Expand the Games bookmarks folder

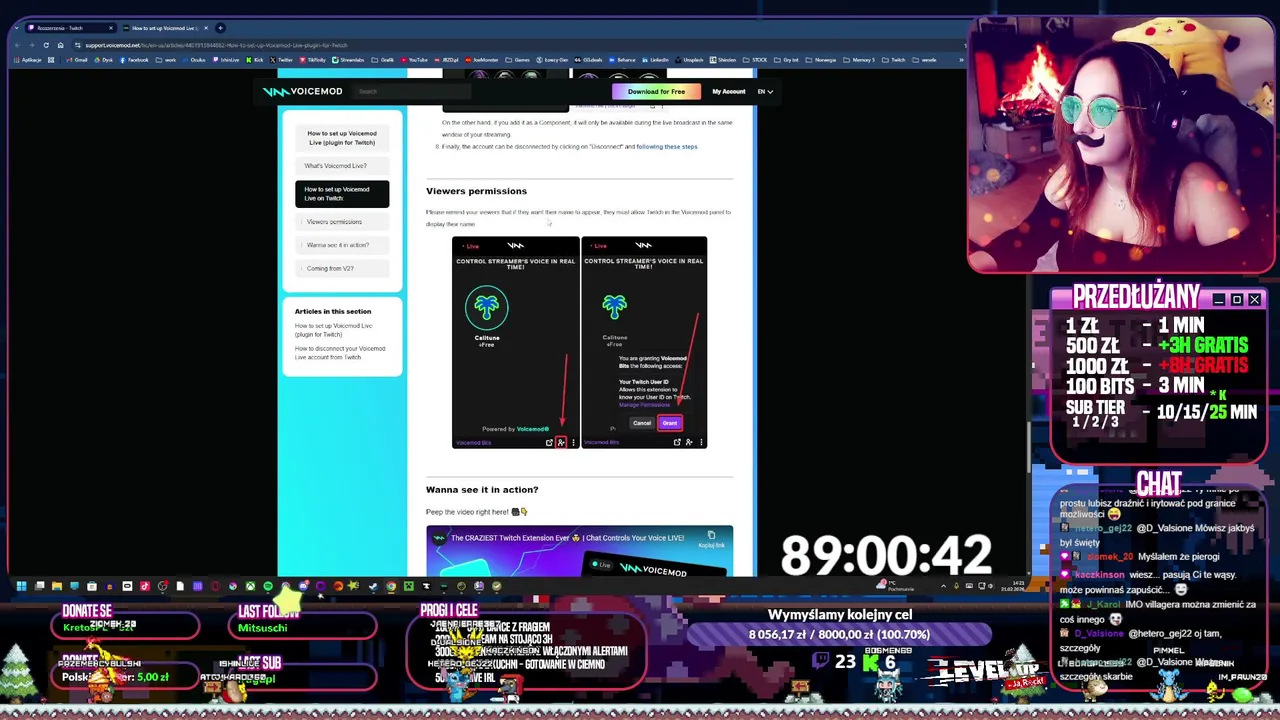click(516, 60)
